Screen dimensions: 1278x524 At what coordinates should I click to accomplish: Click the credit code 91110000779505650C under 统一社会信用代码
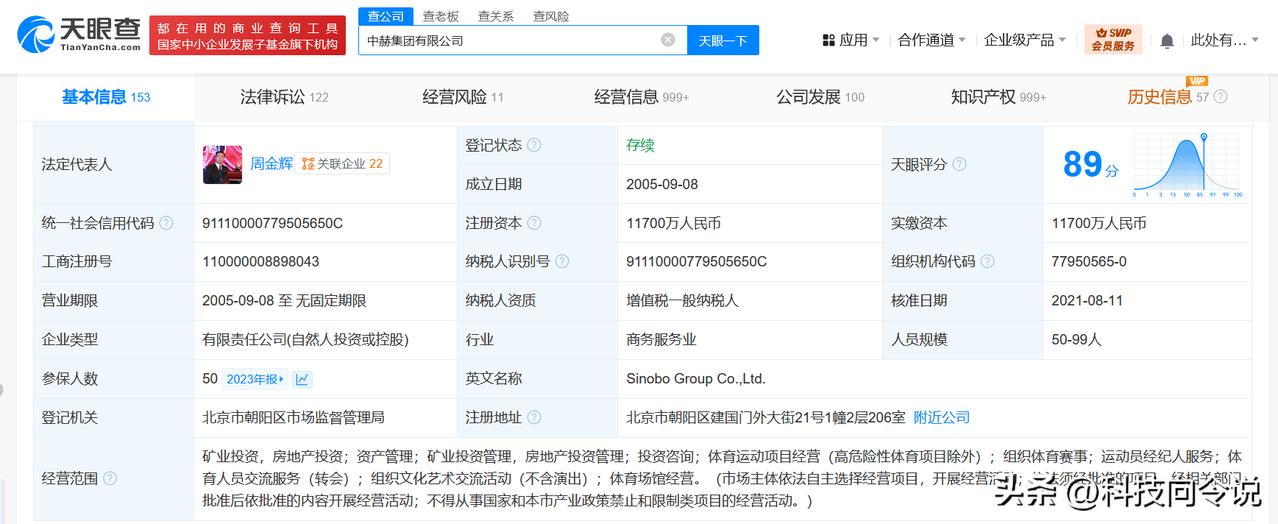click(x=272, y=223)
